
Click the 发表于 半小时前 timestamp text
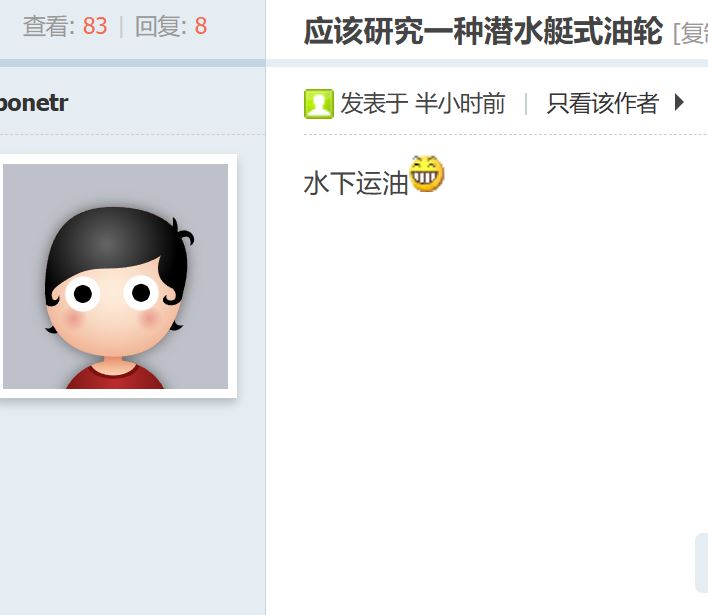pos(423,103)
